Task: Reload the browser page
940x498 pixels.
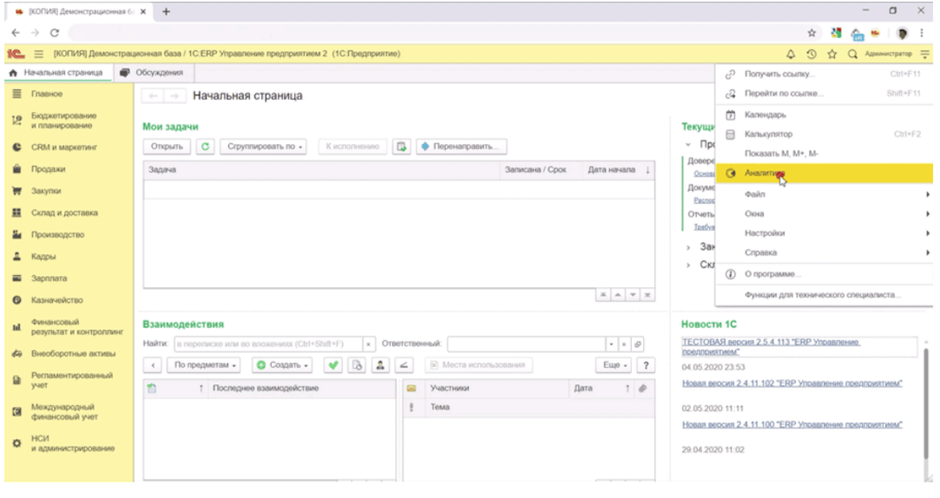Action: pyautogui.click(x=55, y=33)
